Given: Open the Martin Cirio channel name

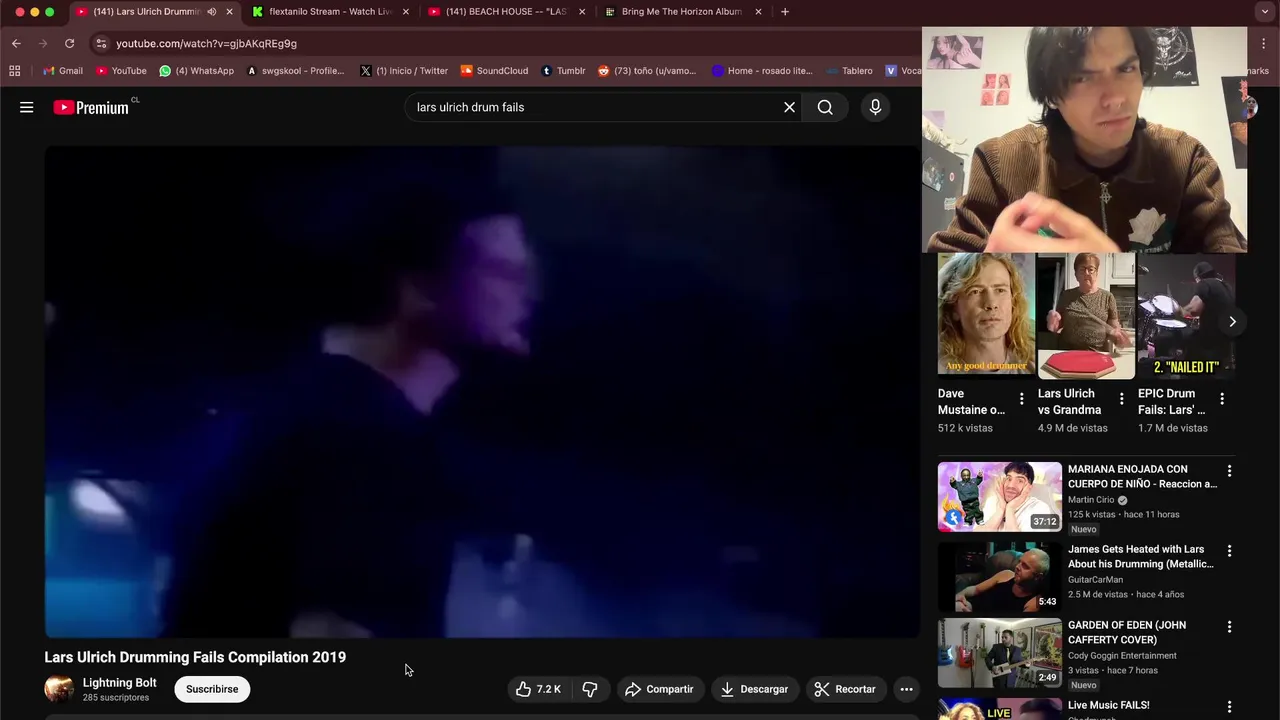Looking at the screenshot, I should 1091,500.
